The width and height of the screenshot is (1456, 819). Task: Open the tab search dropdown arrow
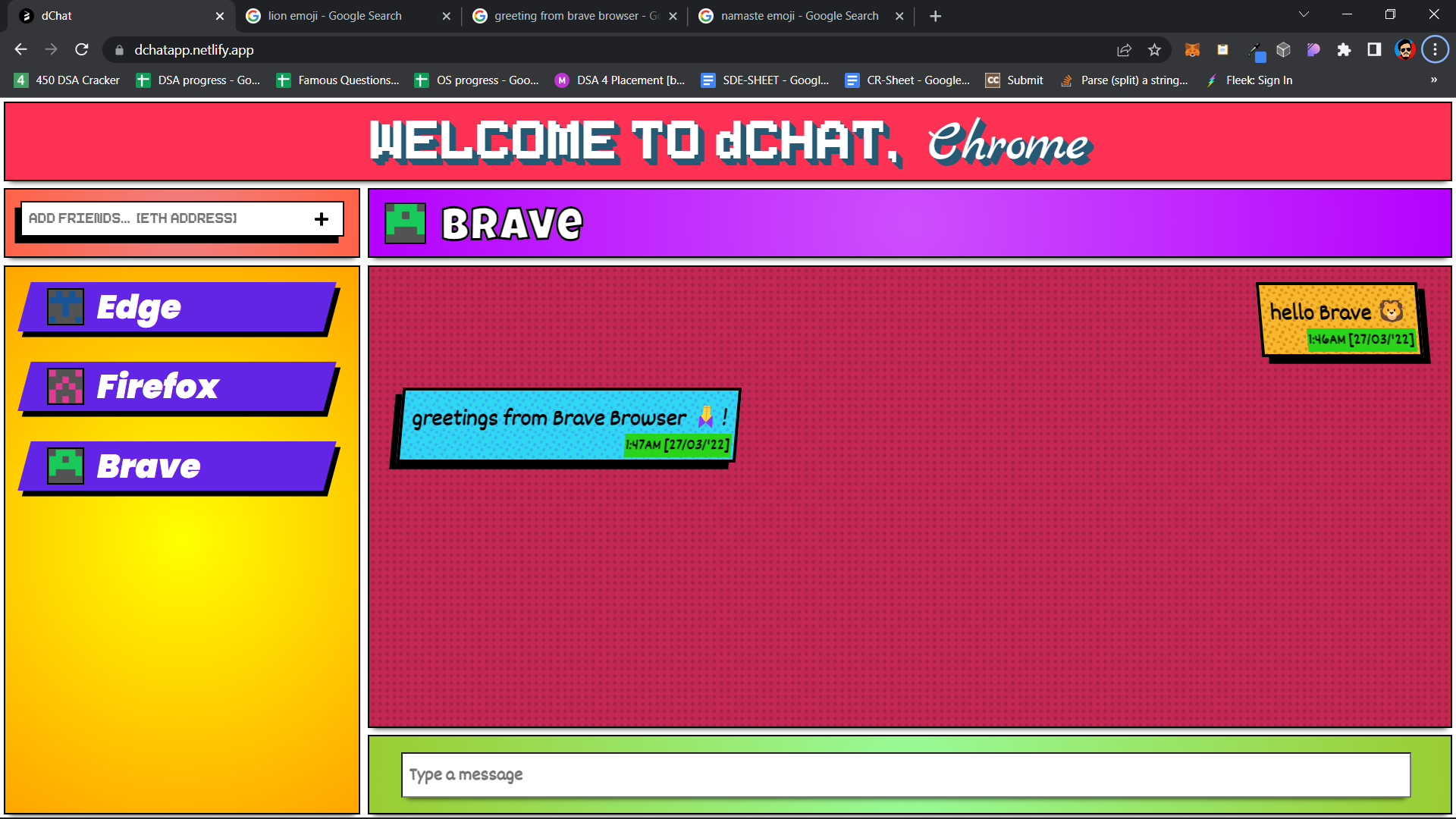(x=1304, y=15)
